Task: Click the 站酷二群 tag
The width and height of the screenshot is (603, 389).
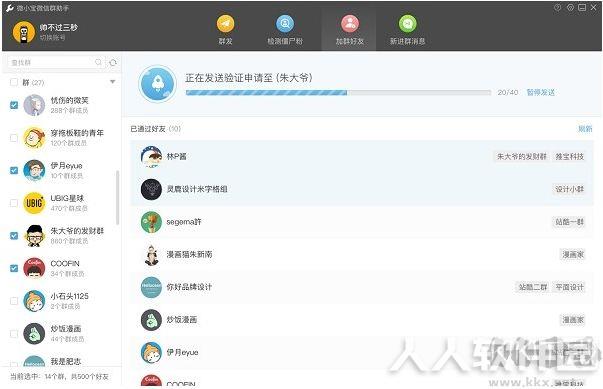Action: point(533,287)
